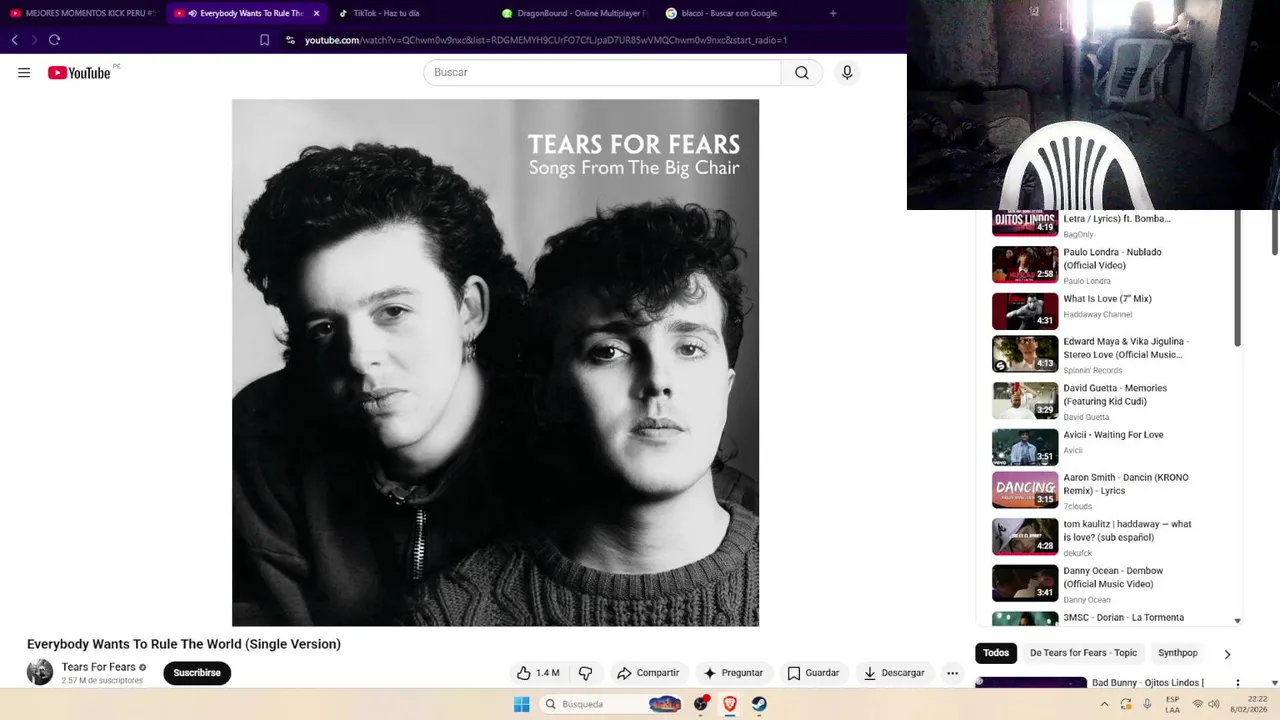Show hidden system tray icons
The image size is (1280, 720).
point(1104,704)
